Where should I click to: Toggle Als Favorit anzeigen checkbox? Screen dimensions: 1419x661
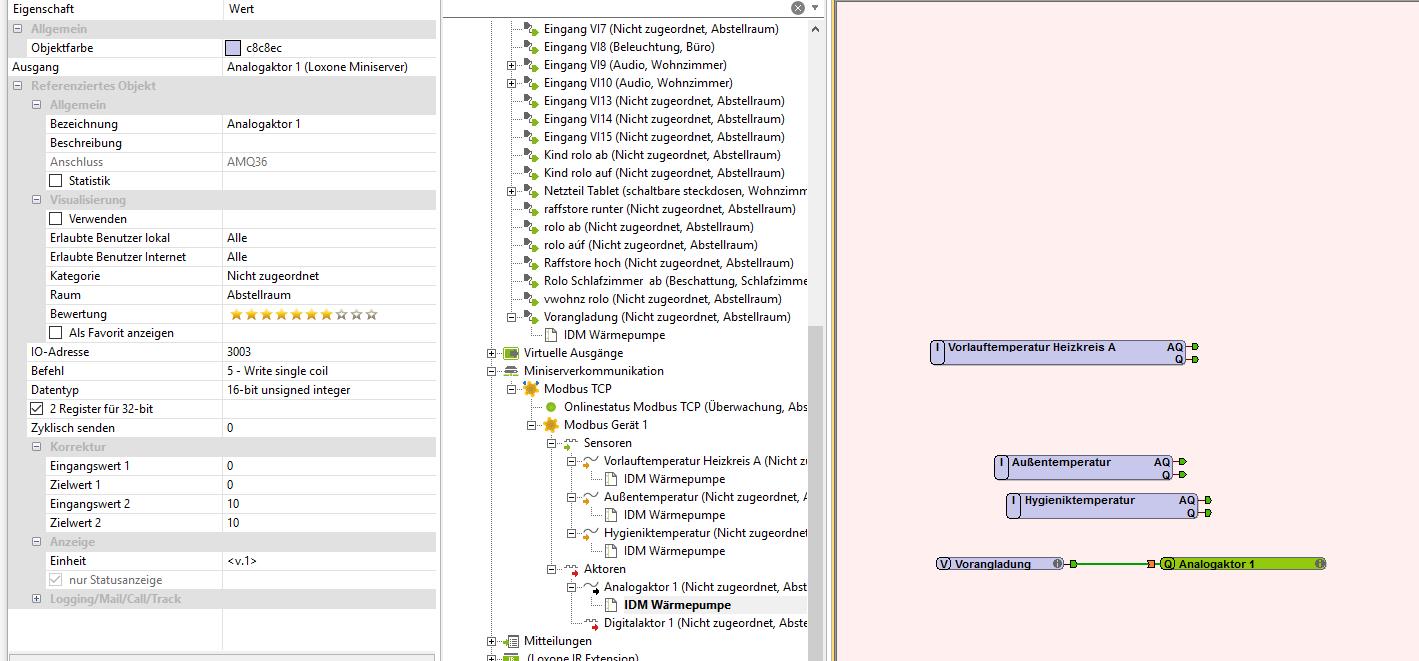pyautogui.click(x=56, y=333)
